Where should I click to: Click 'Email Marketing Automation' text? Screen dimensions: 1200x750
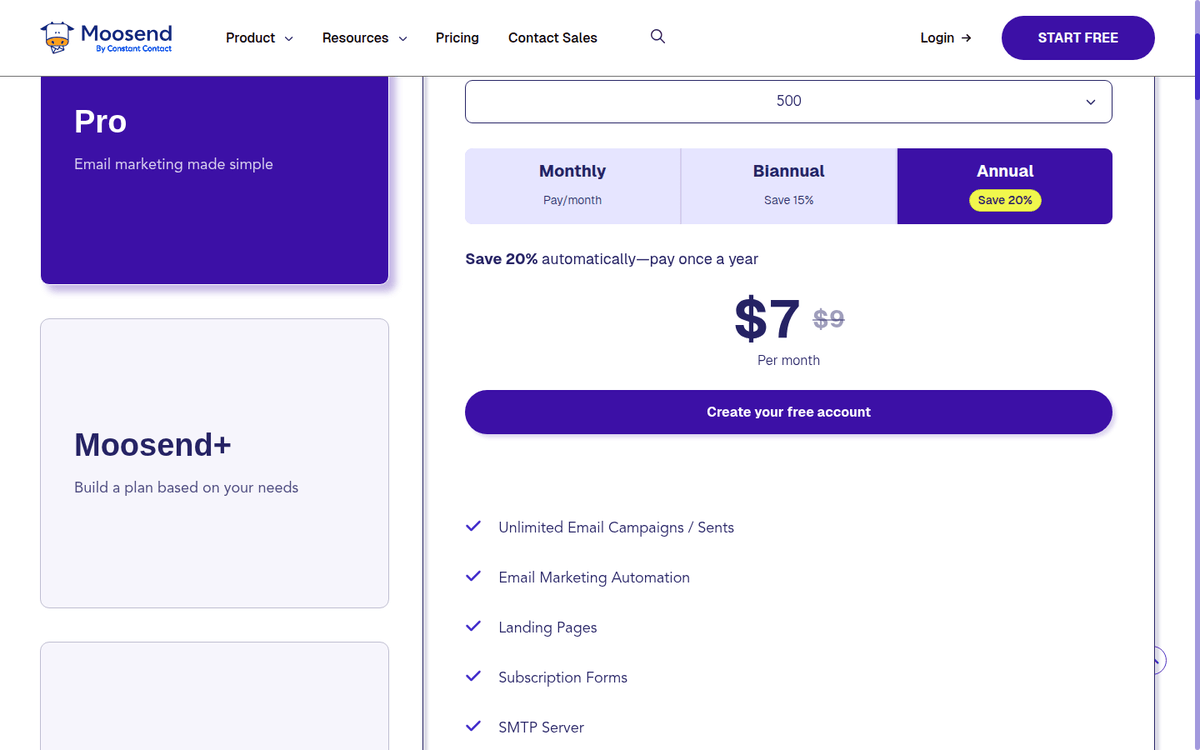594,577
